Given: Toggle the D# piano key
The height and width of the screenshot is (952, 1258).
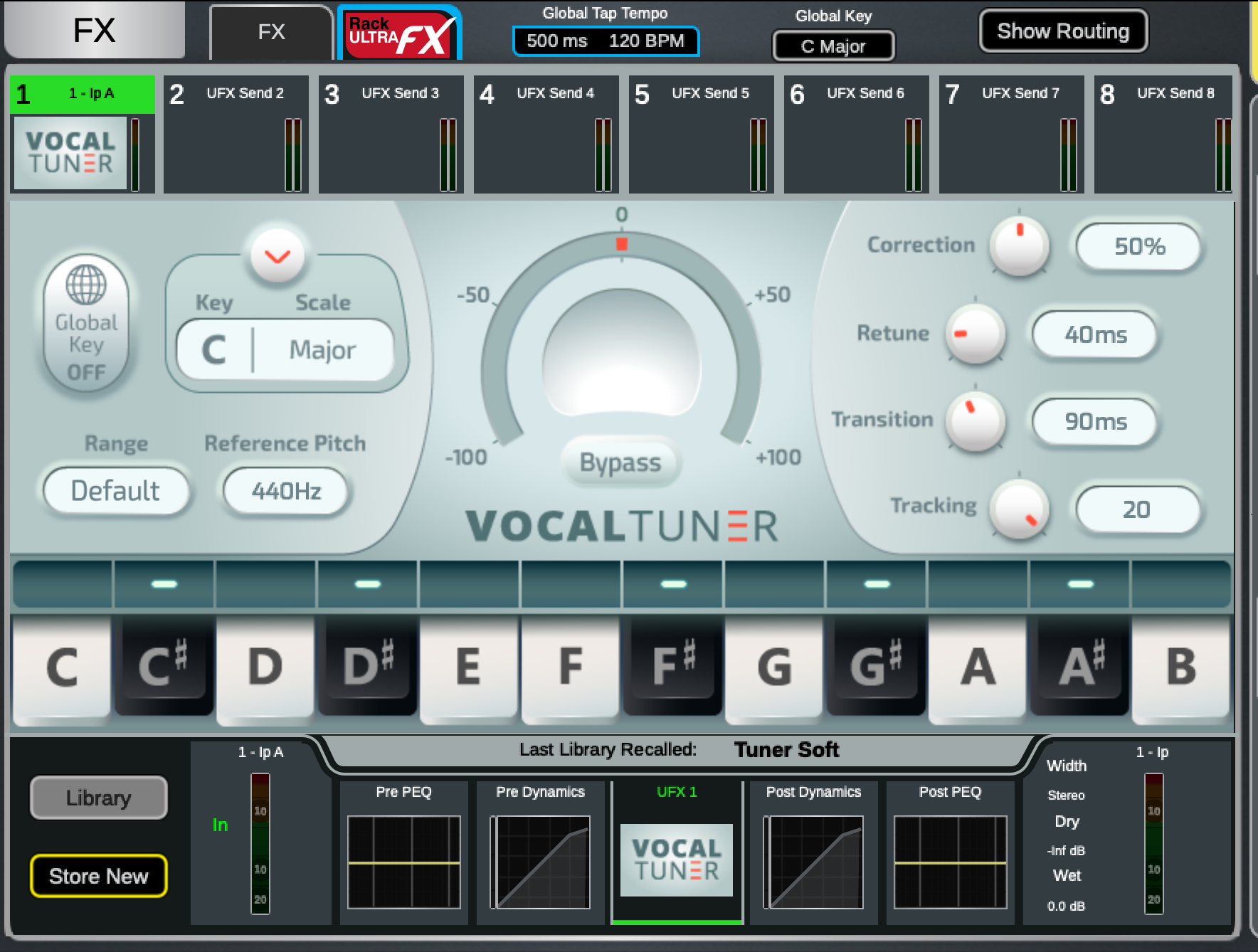Looking at the screenshot, I should (367, 665).
